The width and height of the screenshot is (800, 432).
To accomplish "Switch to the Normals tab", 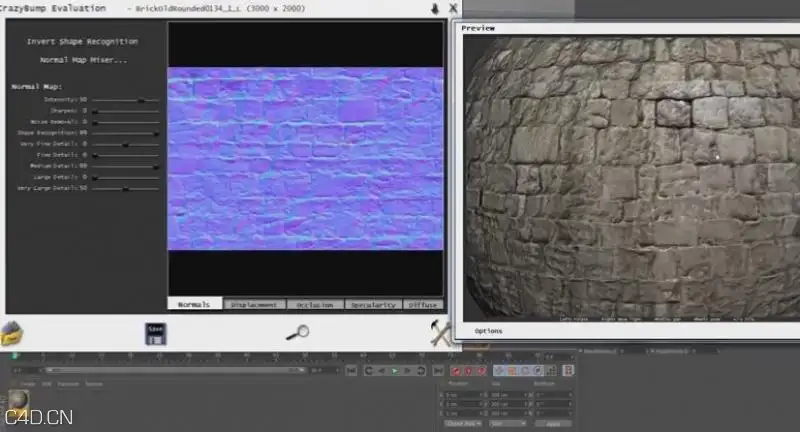I will 194,304.
